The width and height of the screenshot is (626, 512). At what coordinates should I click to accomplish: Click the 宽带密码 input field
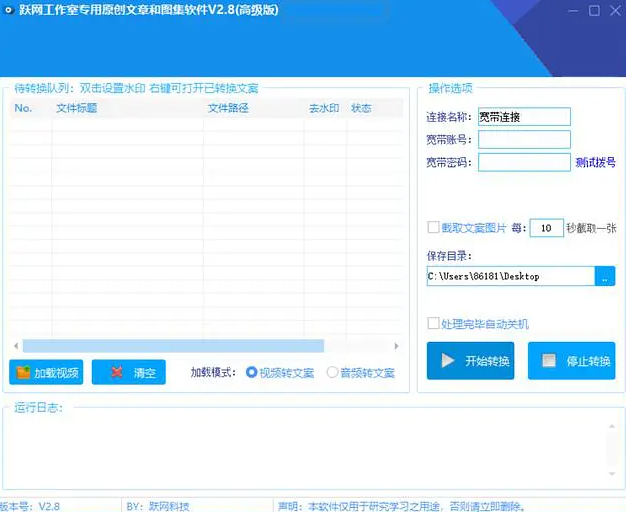tap(524, 162)
